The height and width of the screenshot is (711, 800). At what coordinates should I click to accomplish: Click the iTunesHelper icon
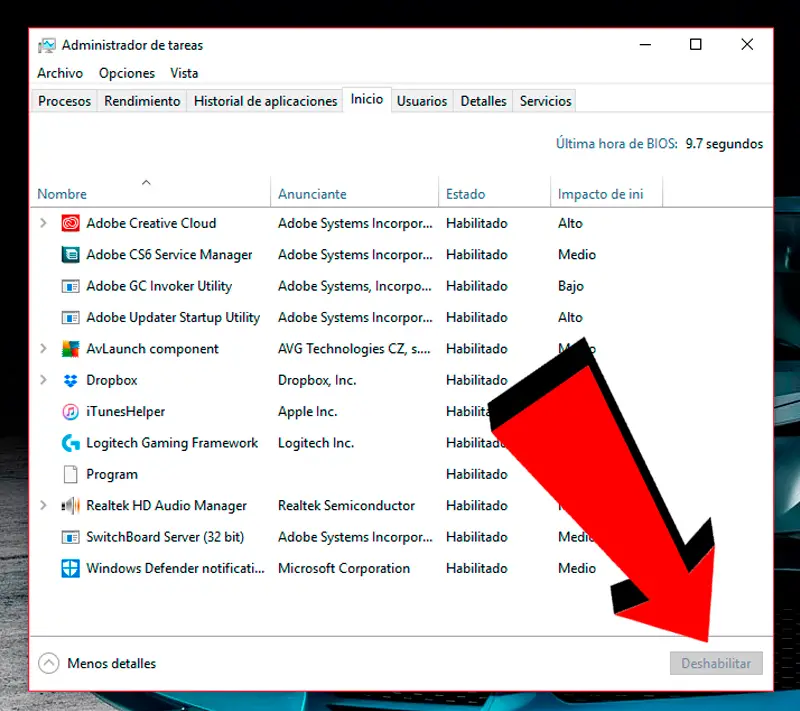click(70, 412)
